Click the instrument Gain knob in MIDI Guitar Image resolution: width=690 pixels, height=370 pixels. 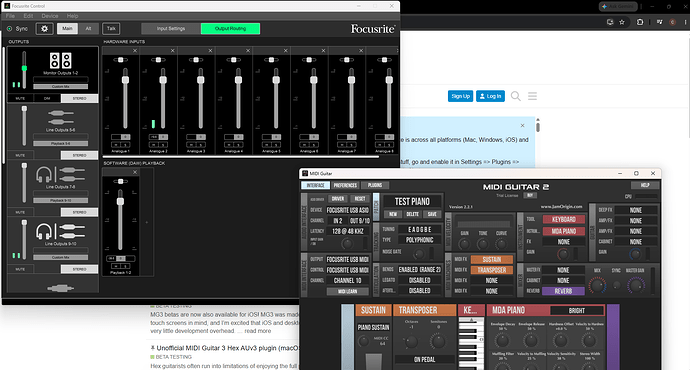(563, 254)
